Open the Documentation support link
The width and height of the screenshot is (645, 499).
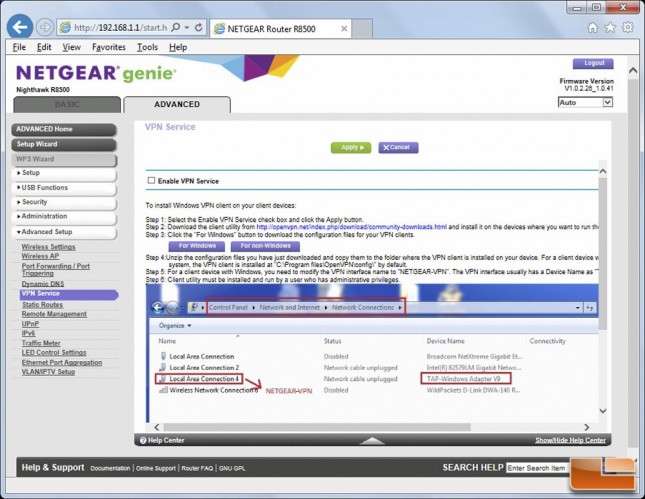coord(110,468)
